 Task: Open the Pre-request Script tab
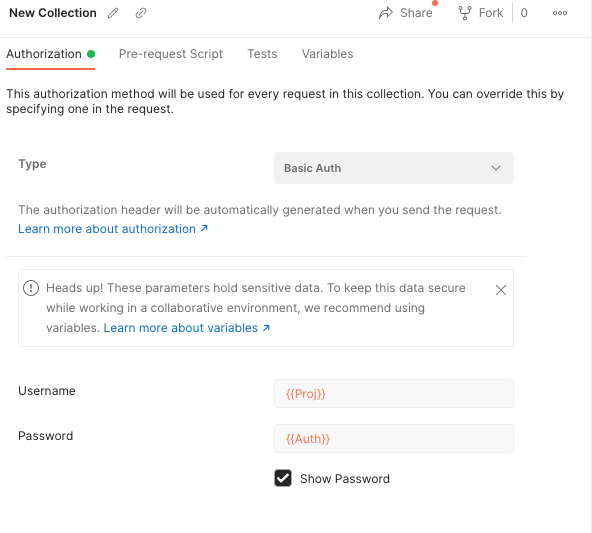(171, 54)
